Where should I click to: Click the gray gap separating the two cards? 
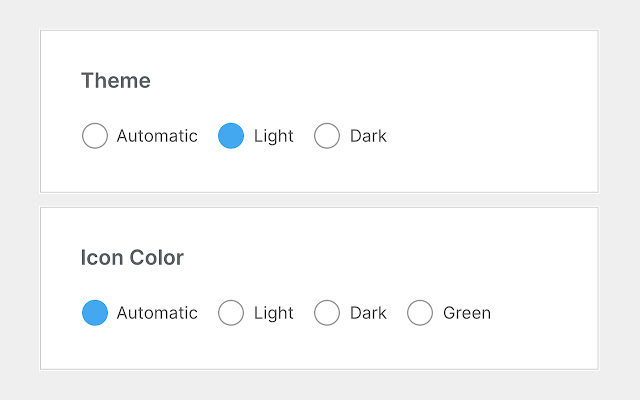320,200
